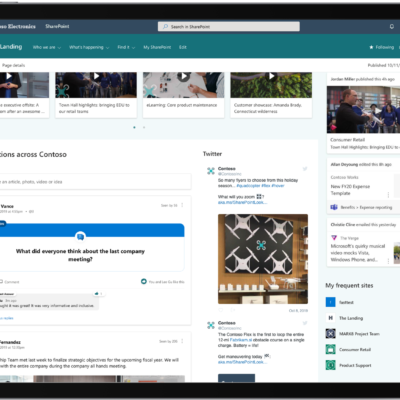The image size is (400, 400).
Task: Click the Contoso avatar on the first tweet
Action: pos(211,171)
